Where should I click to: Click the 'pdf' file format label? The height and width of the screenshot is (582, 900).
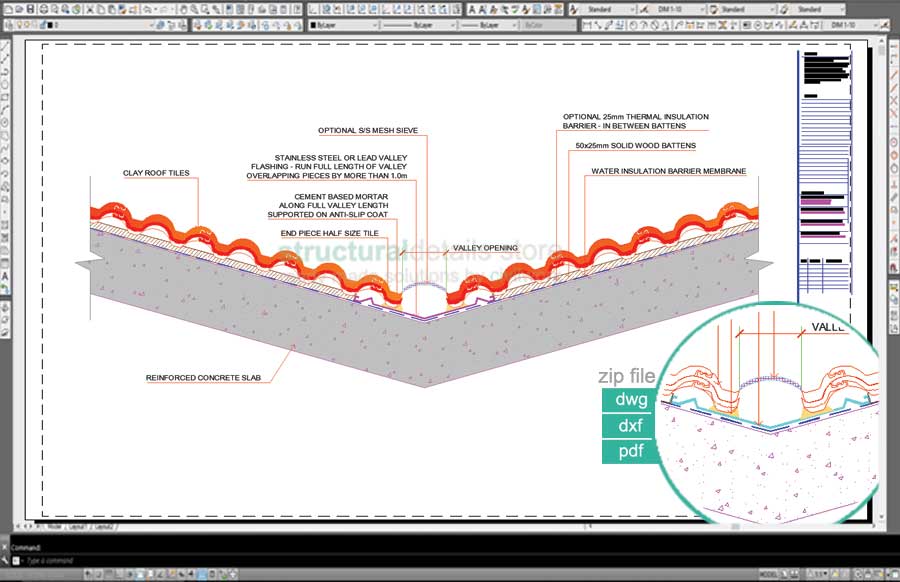[x=629, y=450]
